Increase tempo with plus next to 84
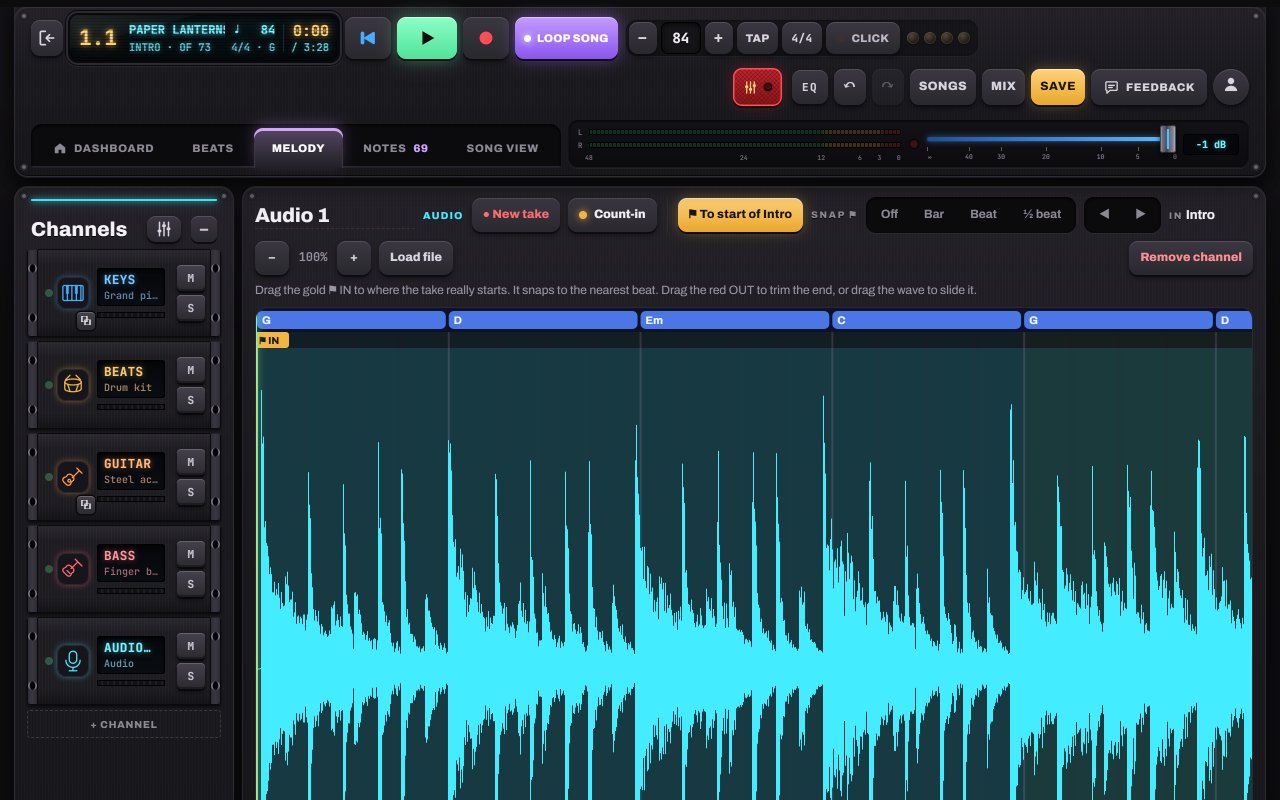Screen dimensions: 1280x800 (718, 38)
